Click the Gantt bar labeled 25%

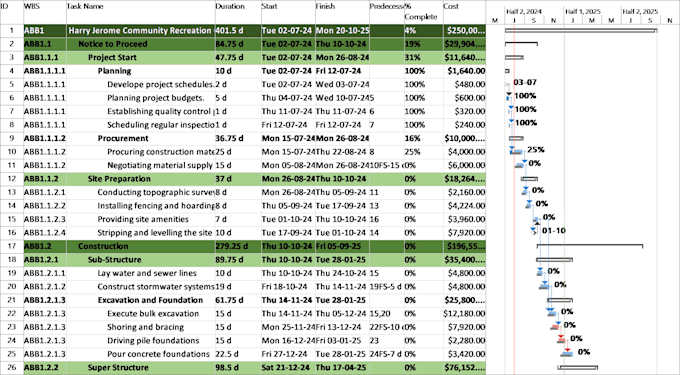(x=517, y=152)
